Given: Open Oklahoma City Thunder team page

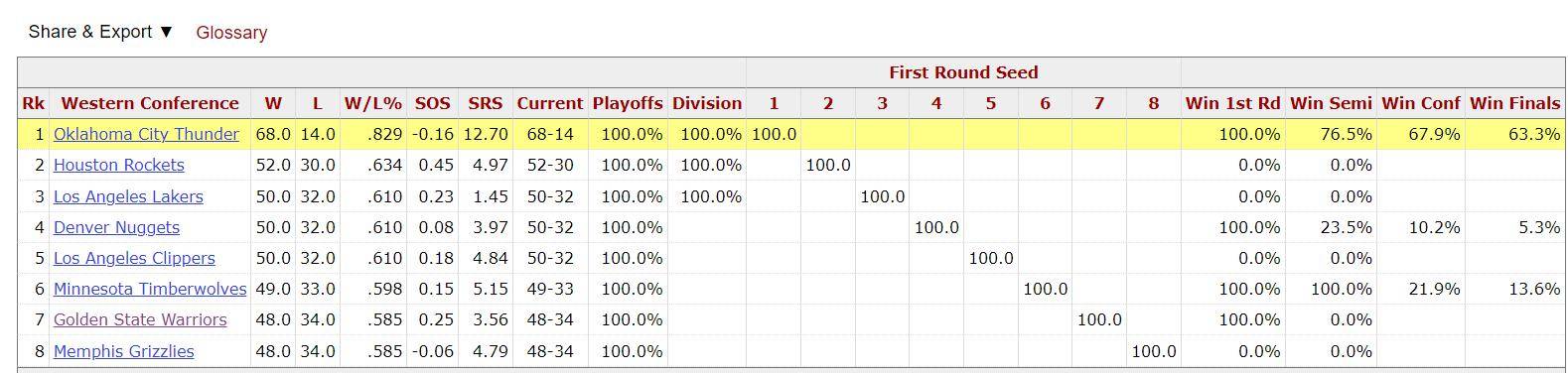Looking at the screenshot, I should click(146, 134).
